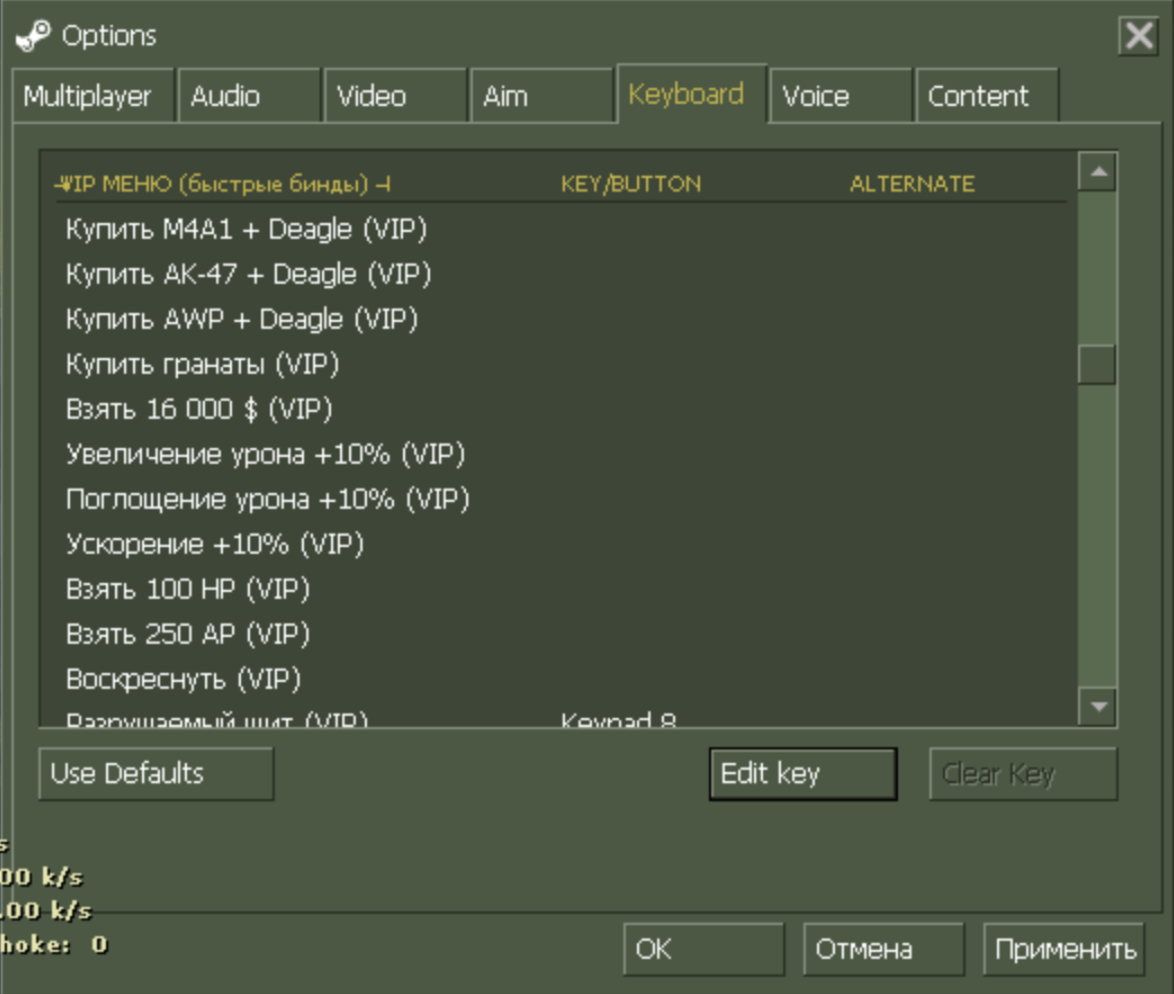The height and width of the screenshot is (994, 1174).
Task: Click the scroll down arrow in bindings list
Action: (1098, 707)
